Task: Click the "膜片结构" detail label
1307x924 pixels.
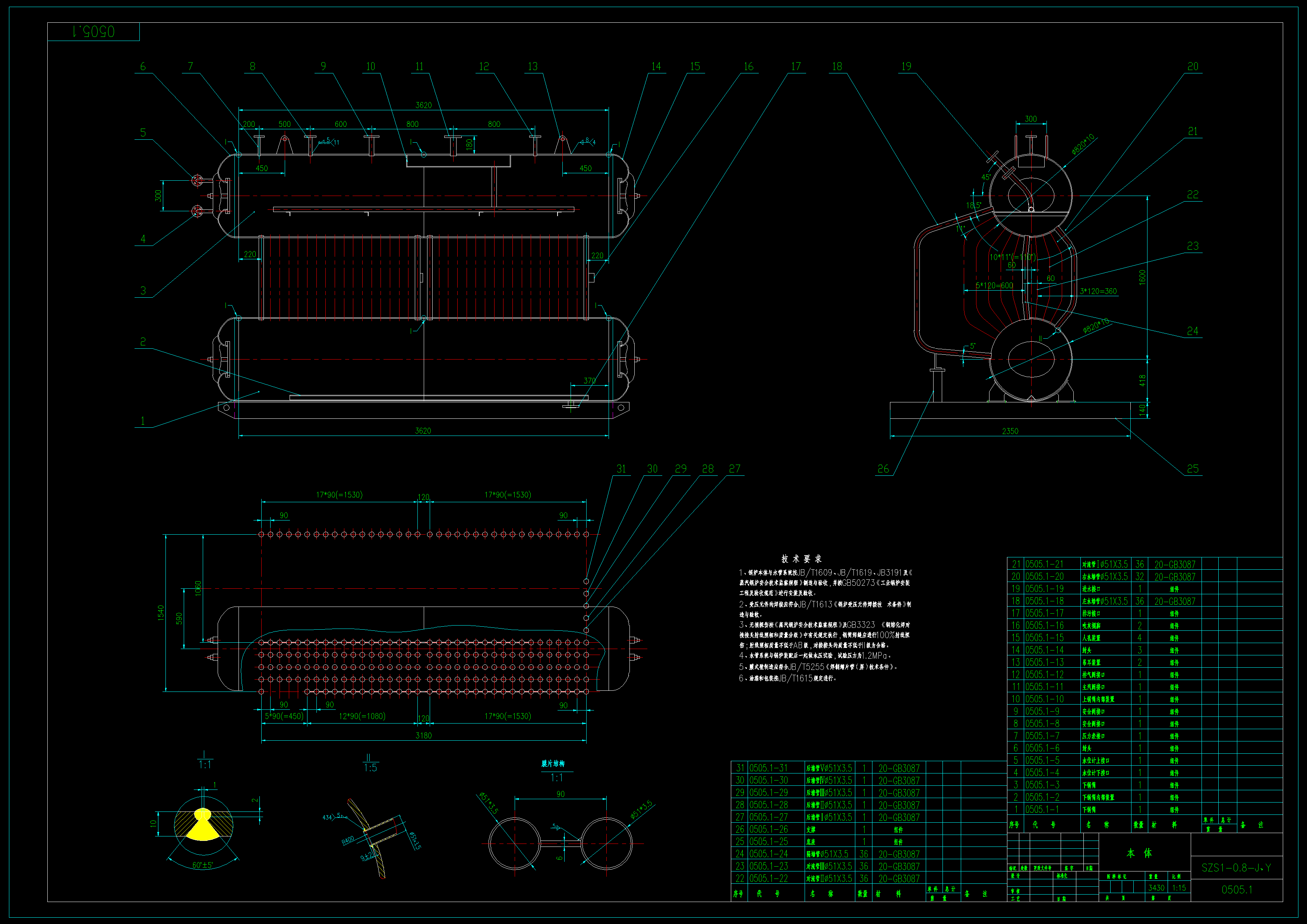Action: point(553,763)
